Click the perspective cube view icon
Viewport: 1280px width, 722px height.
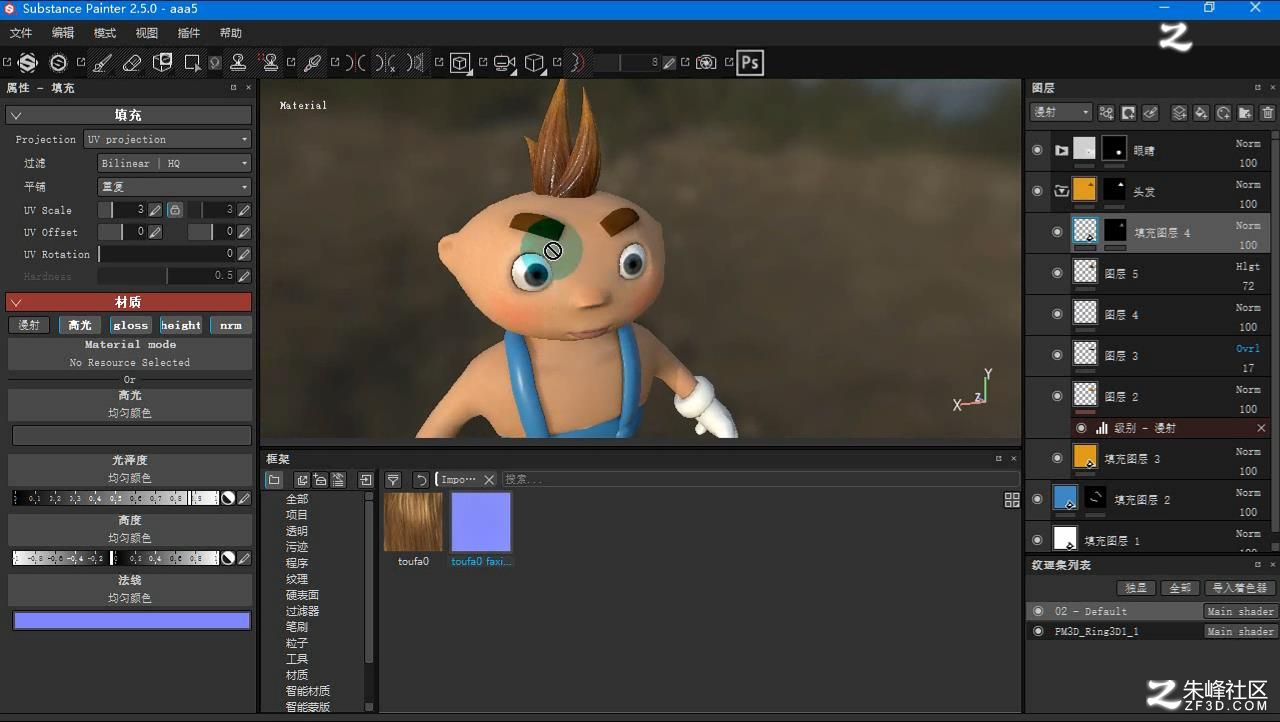point(534,63)
